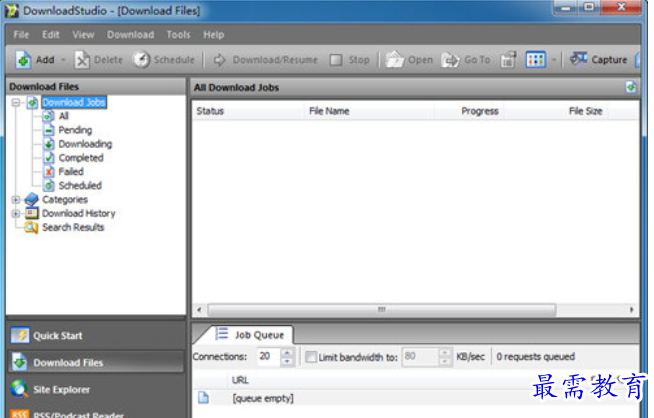
Task: Click the Delete toolbar button
Action: (x=99, y=60)
